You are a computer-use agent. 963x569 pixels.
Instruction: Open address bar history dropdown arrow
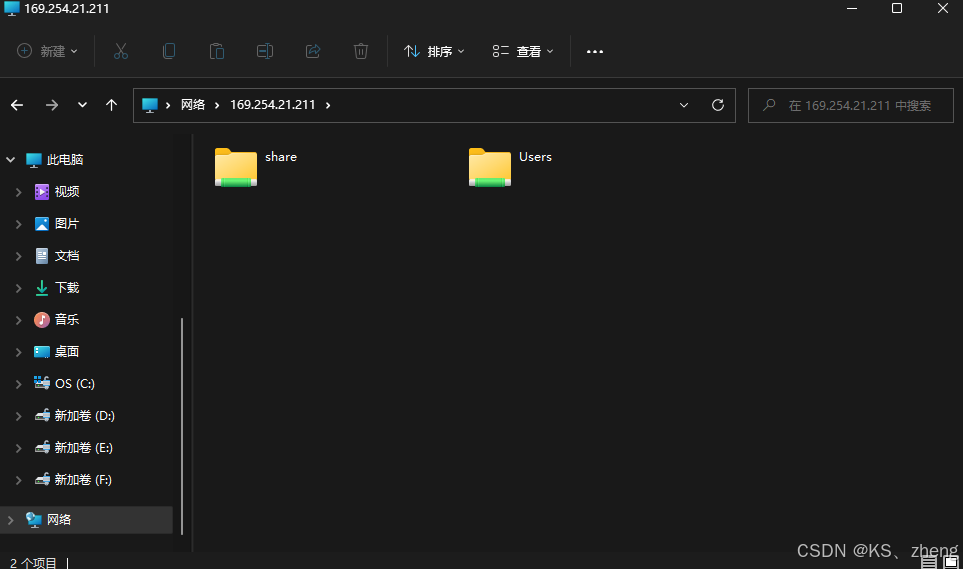click(684, 105)
